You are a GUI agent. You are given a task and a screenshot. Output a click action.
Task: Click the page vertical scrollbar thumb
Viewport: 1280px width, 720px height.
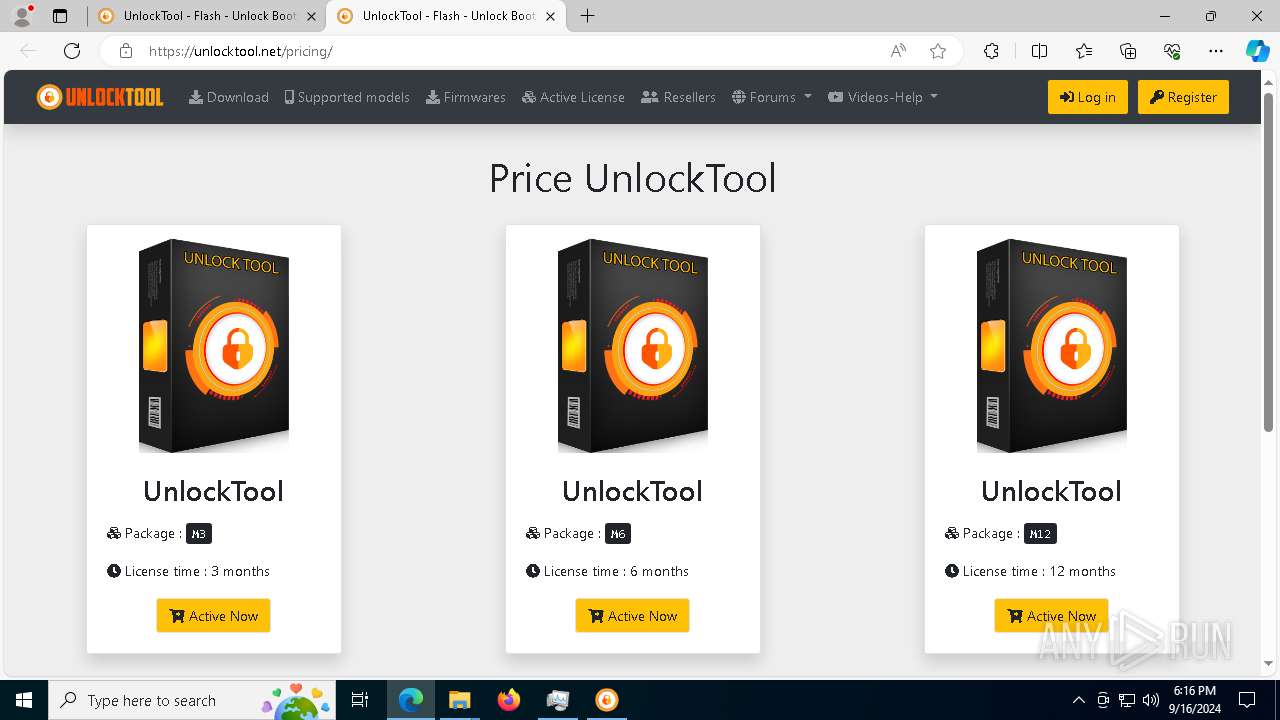[1268, 262]
